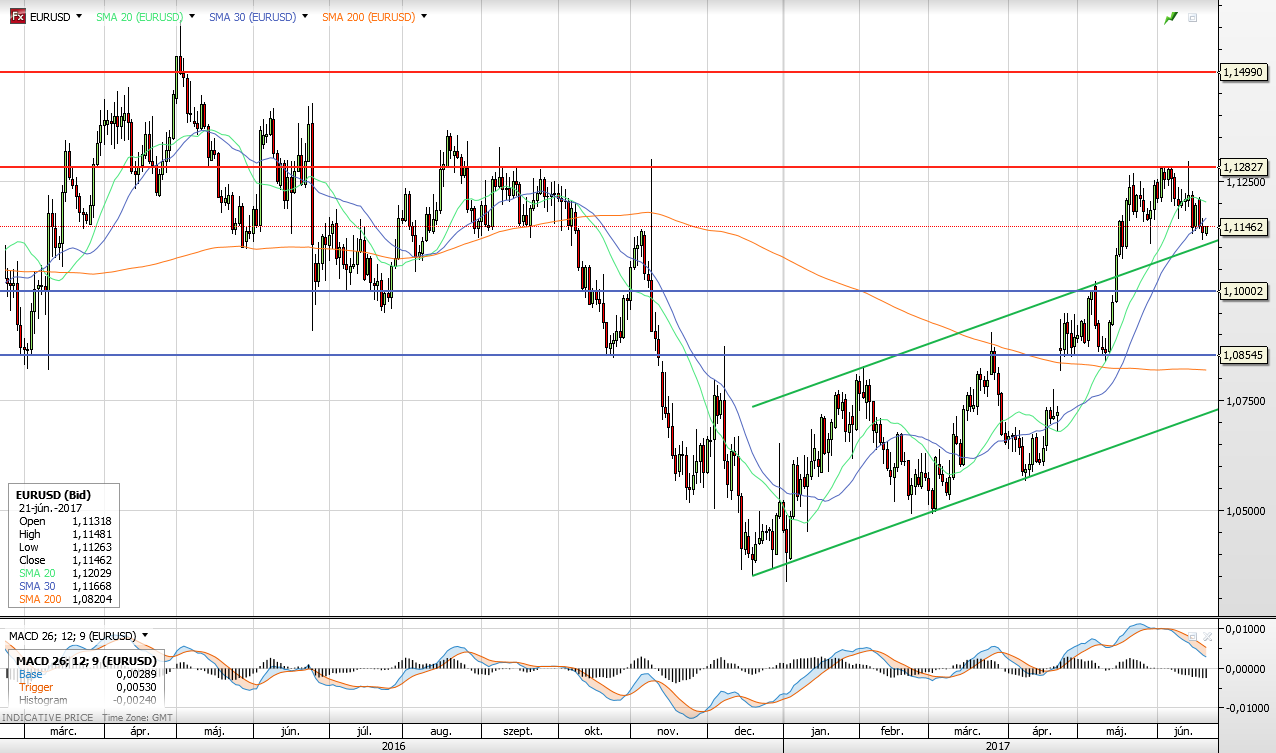This screenshot has height=753, width=1276.
Task: Click the SMA 30 value 1,11668
Action: (x=91, y=586)
